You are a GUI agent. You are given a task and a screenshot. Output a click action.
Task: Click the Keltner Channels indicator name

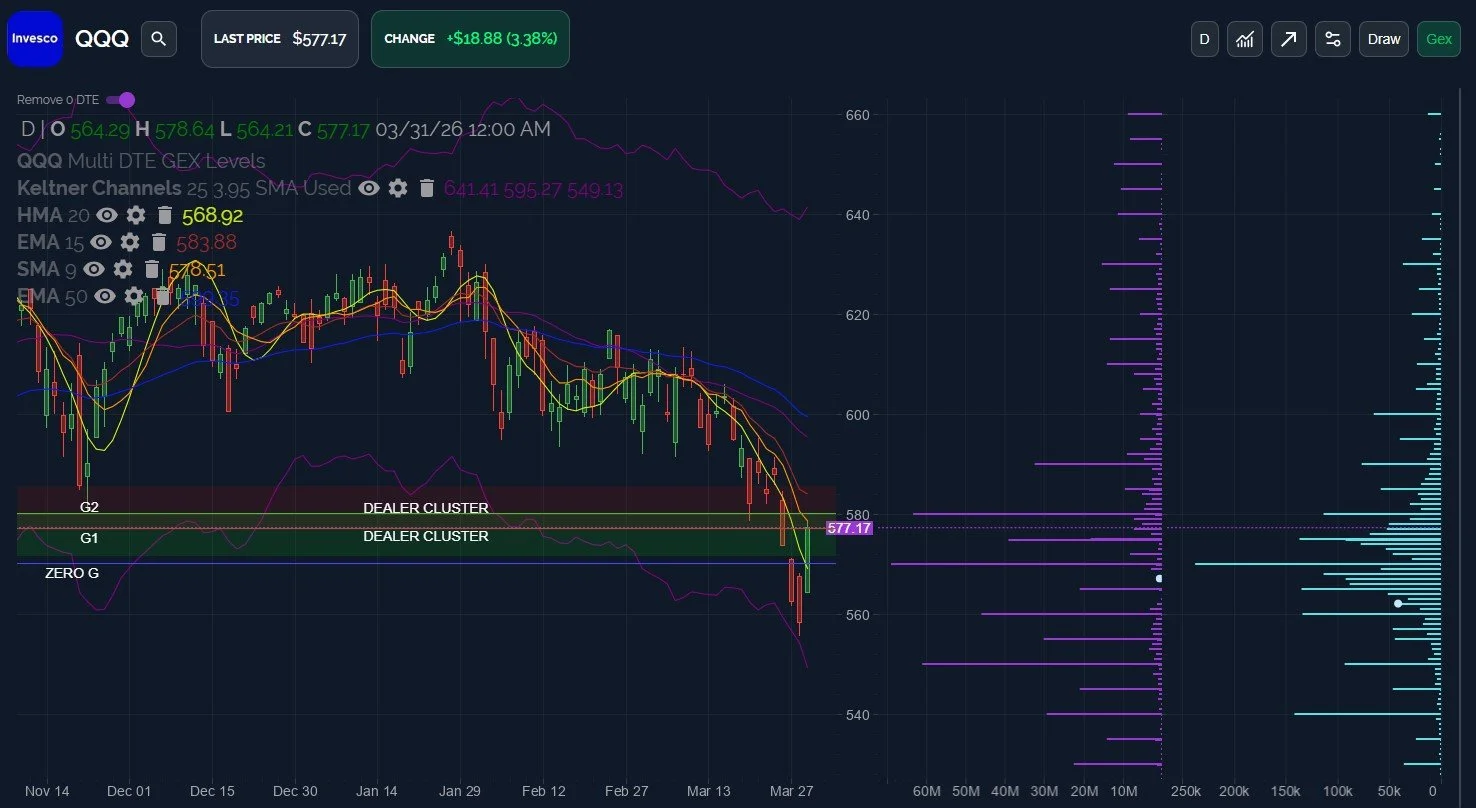point(99,188)
